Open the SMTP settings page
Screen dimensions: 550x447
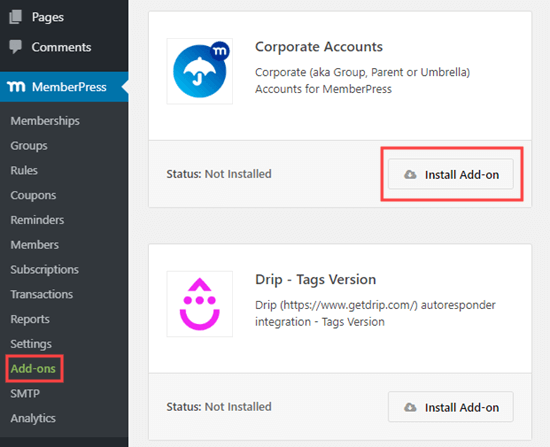coord(25,393)
